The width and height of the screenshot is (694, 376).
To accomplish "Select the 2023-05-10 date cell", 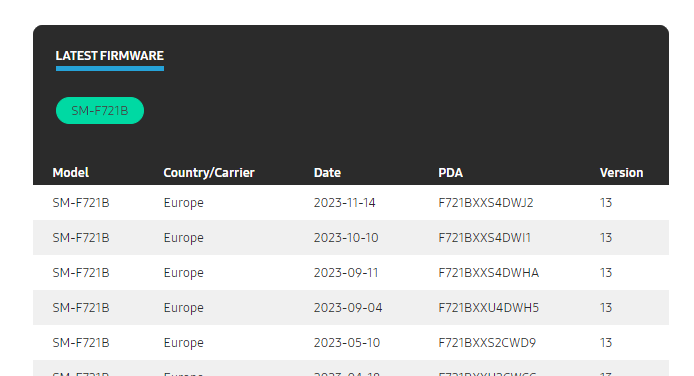I will (347, 342).
